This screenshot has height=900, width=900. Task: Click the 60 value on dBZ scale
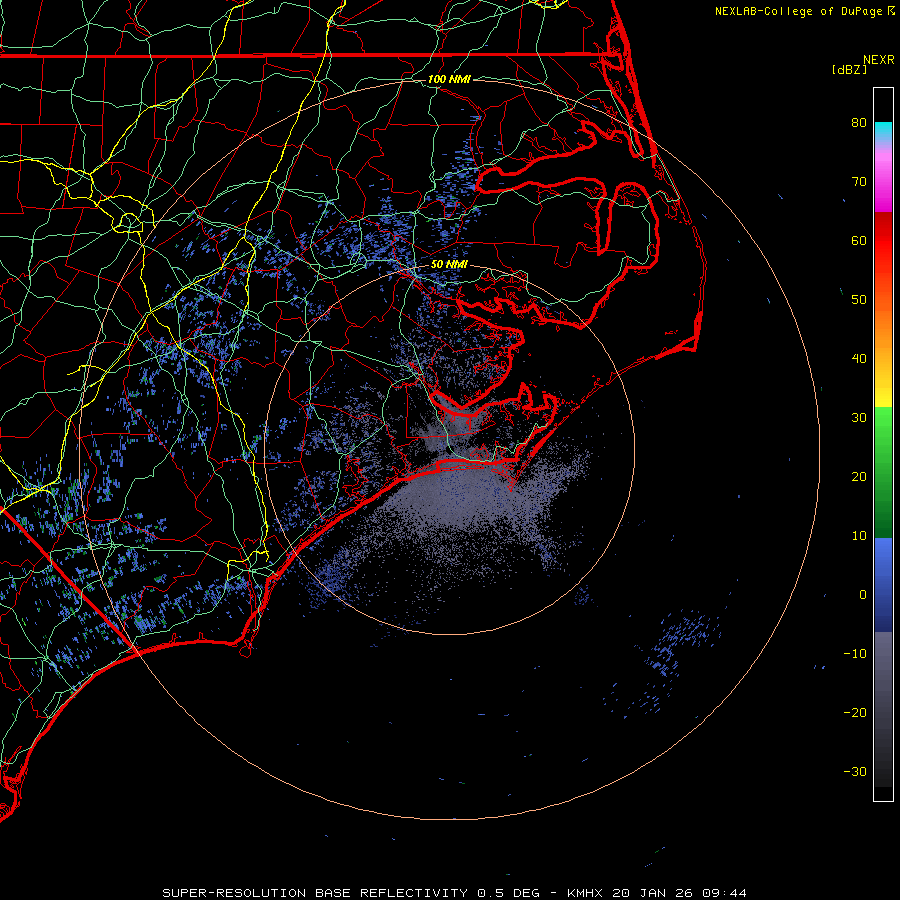(x=859, y=240)
